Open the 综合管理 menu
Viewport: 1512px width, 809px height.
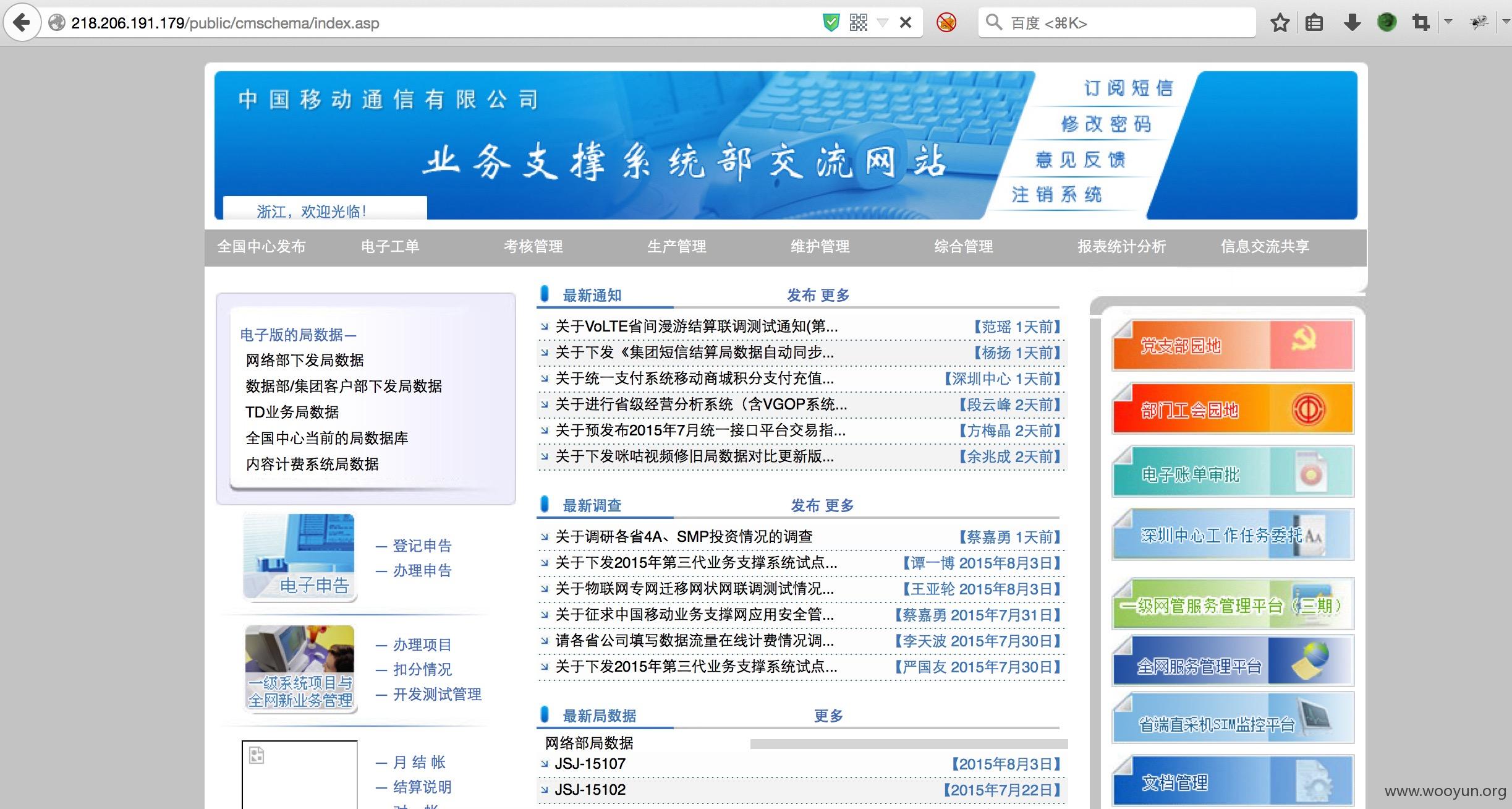click(963, 247)
